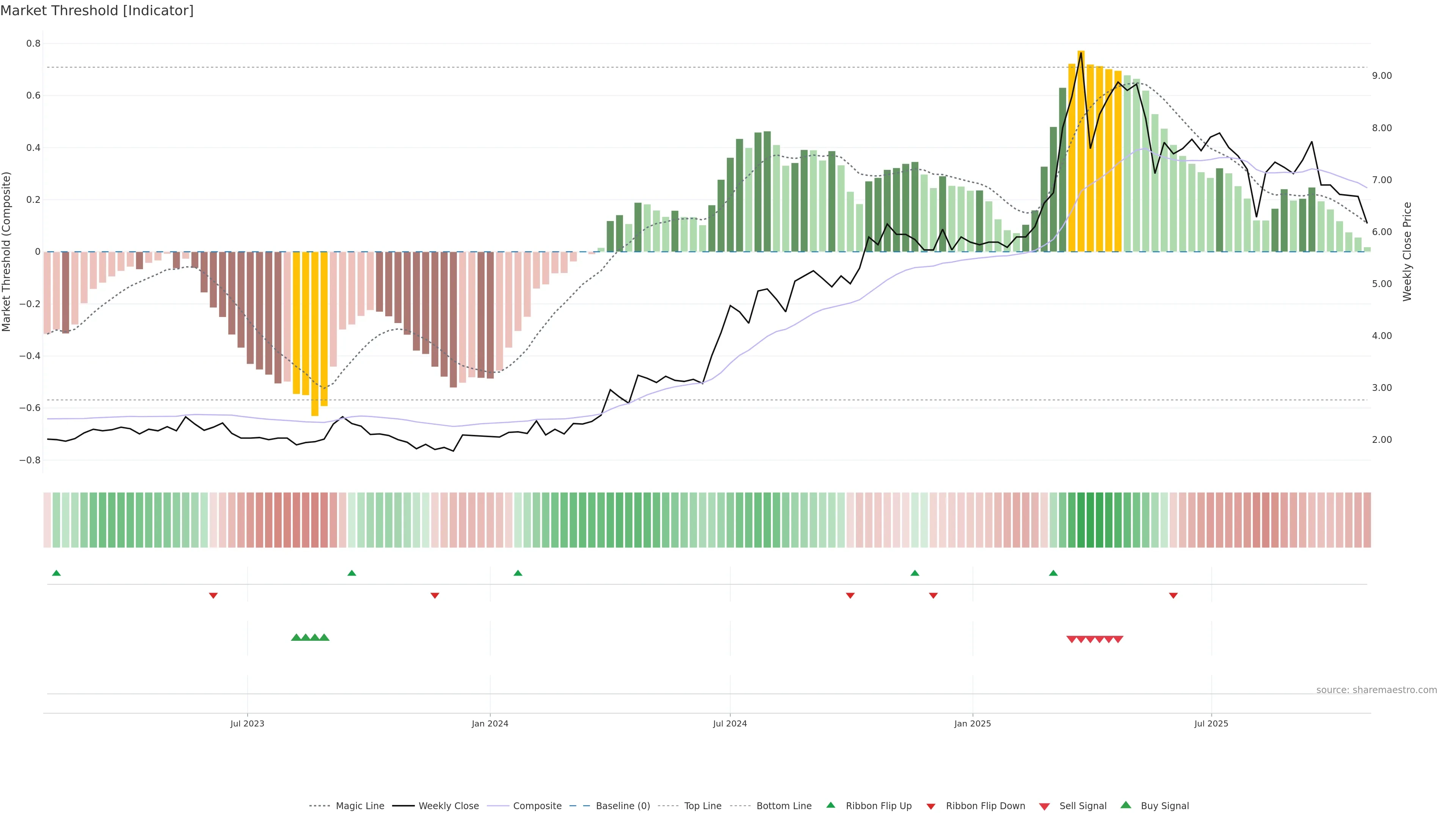Click the Jul 2024 x-axis label
1456x819 pixels.
coord(730,723)
